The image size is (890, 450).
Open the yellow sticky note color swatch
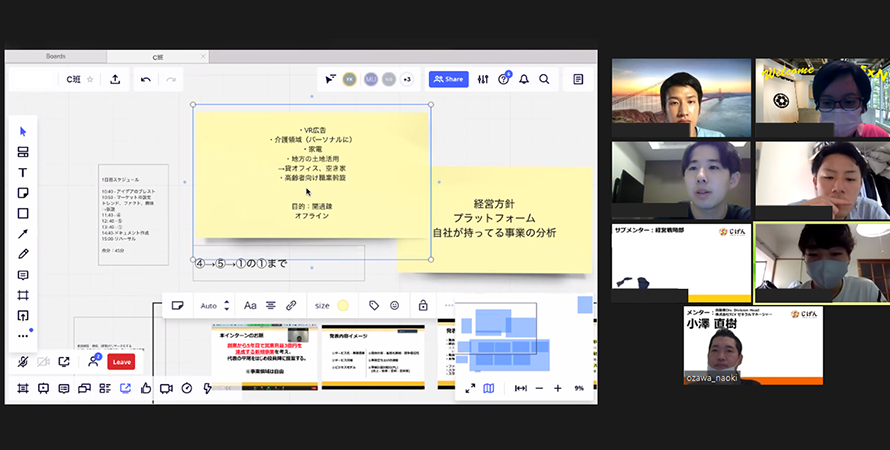pyautogui.click(x=343, y=305)
